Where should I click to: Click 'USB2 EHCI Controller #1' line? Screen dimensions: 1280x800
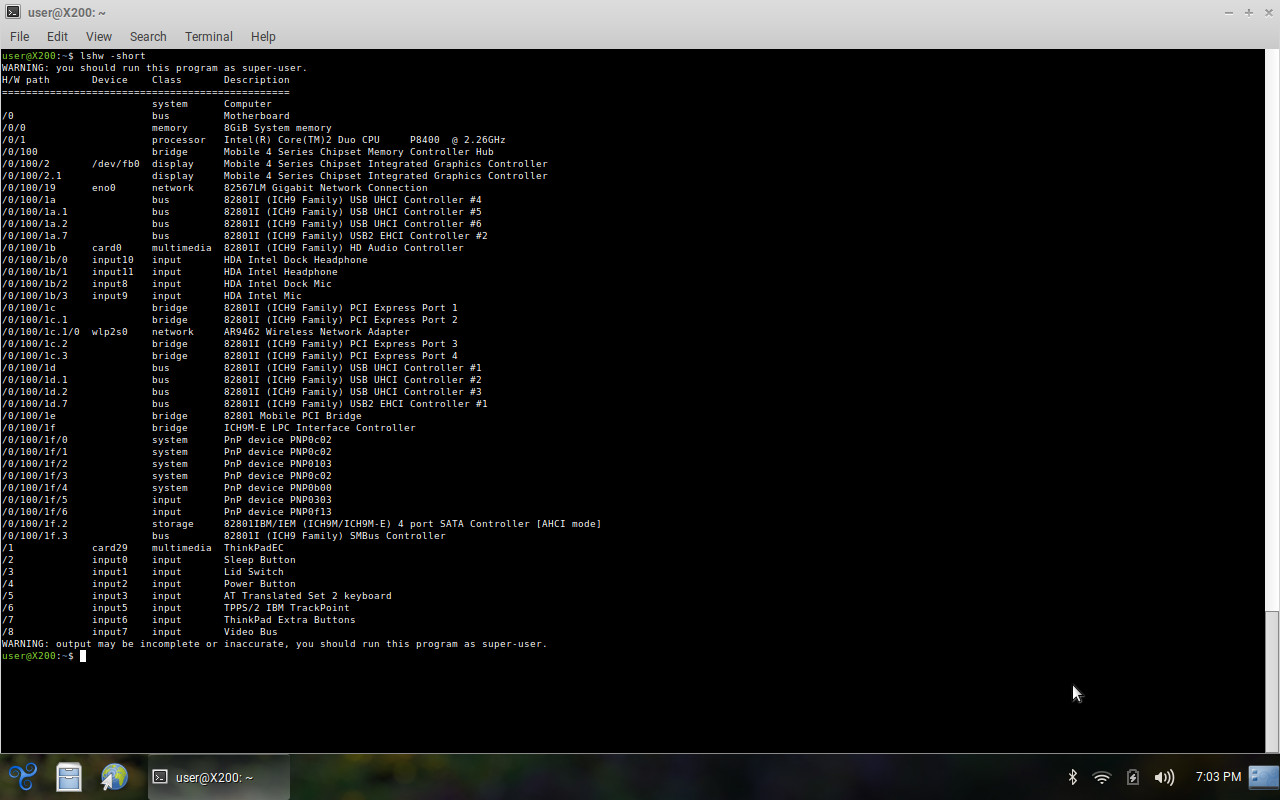356,404
